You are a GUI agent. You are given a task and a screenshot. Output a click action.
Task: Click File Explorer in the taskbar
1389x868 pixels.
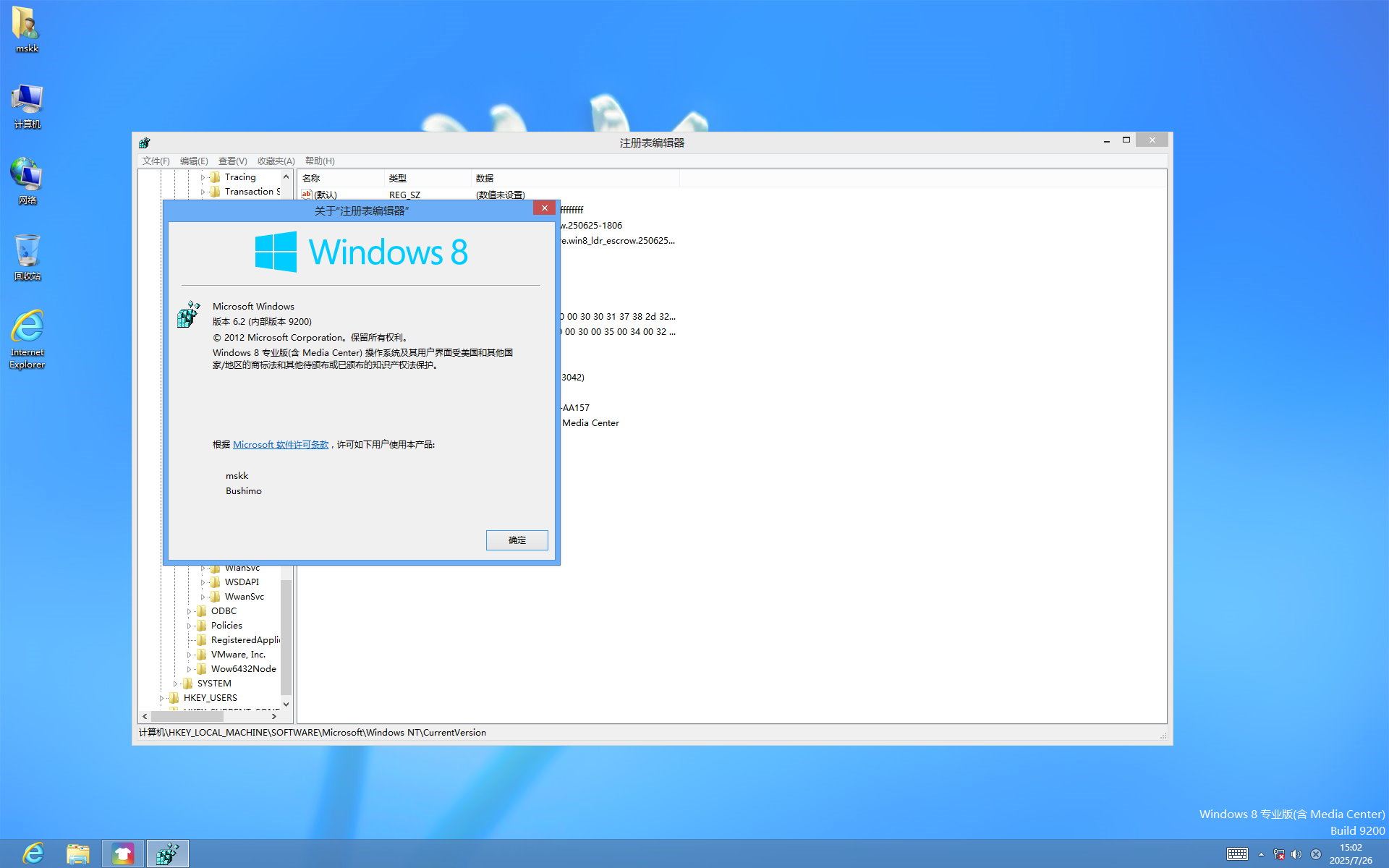[78, 854]
